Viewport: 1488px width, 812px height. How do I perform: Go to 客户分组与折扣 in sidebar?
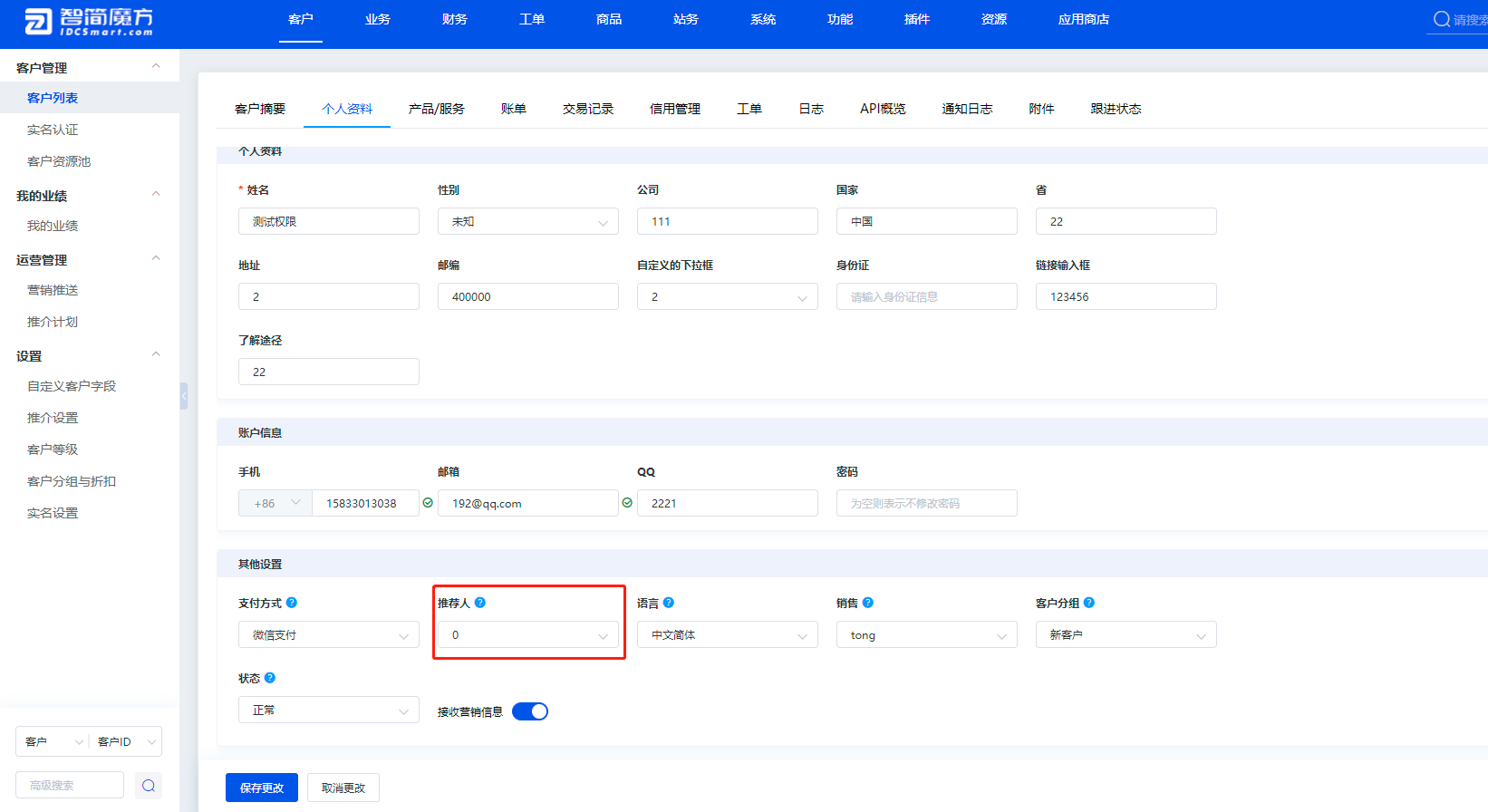(x=72, y=481)
